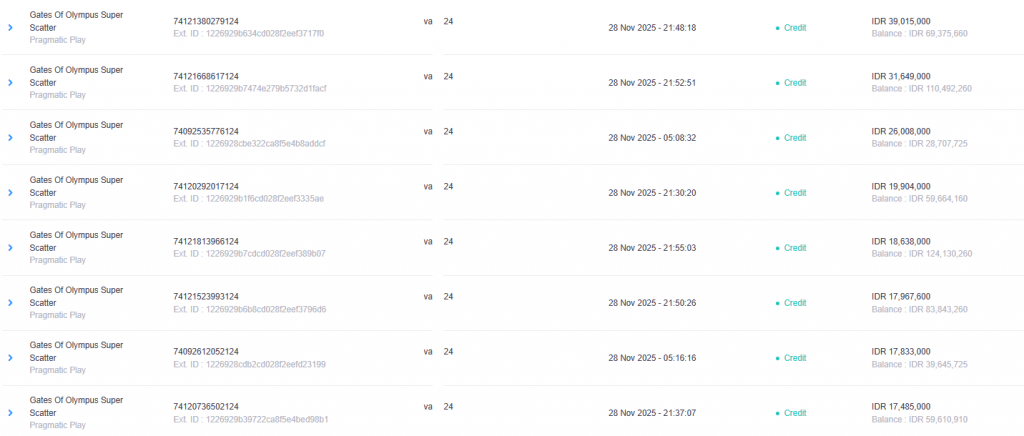Expand the row for transaction 74121523993124
Viewport: 1024px width, 436px height.
10,303
